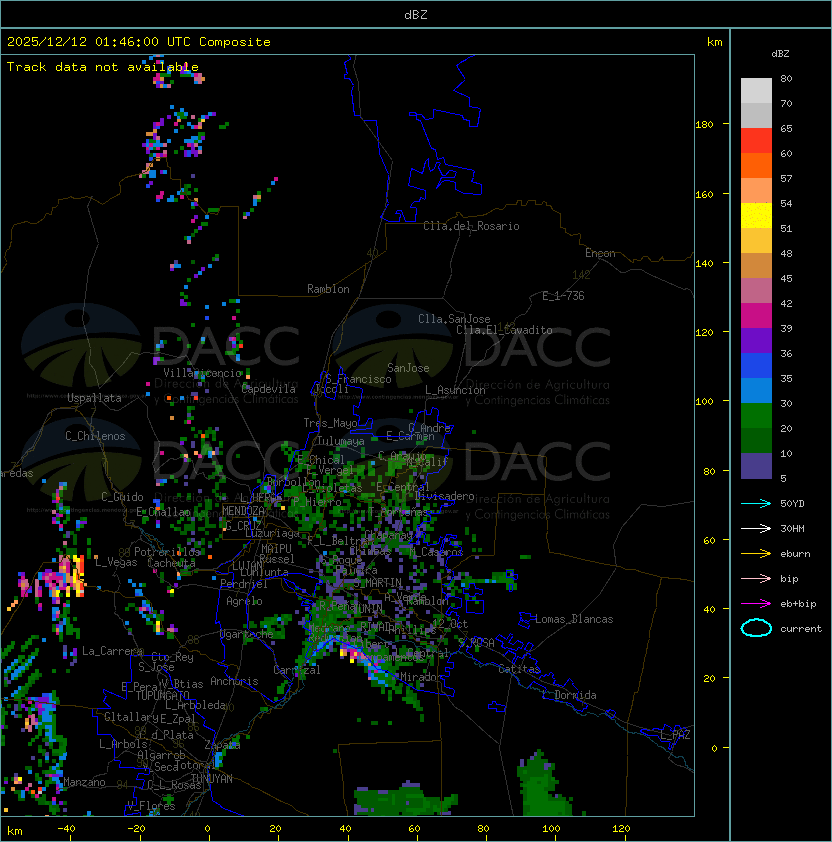Click the slate purple 10 dBZ swatch
This screenshot has height=842, width=832.
click(756, 466)
